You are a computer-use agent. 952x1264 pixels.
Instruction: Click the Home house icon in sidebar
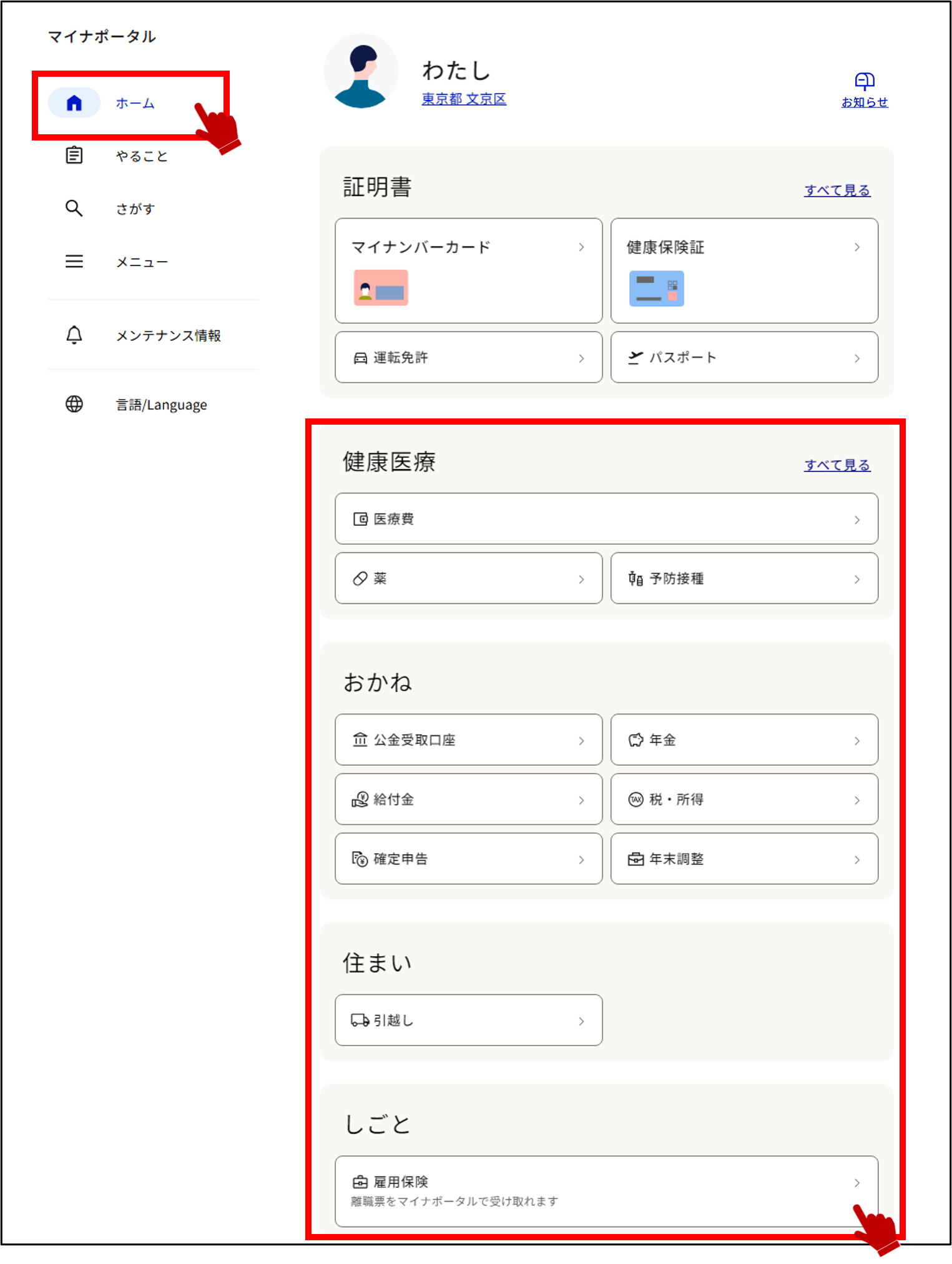74,103
